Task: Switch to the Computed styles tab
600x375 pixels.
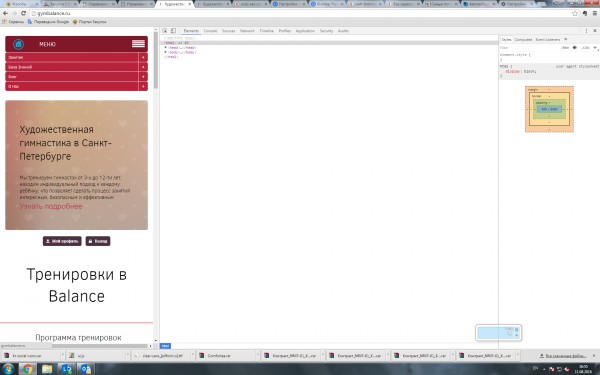Action: pyautogui.click(x=523, y=39)
